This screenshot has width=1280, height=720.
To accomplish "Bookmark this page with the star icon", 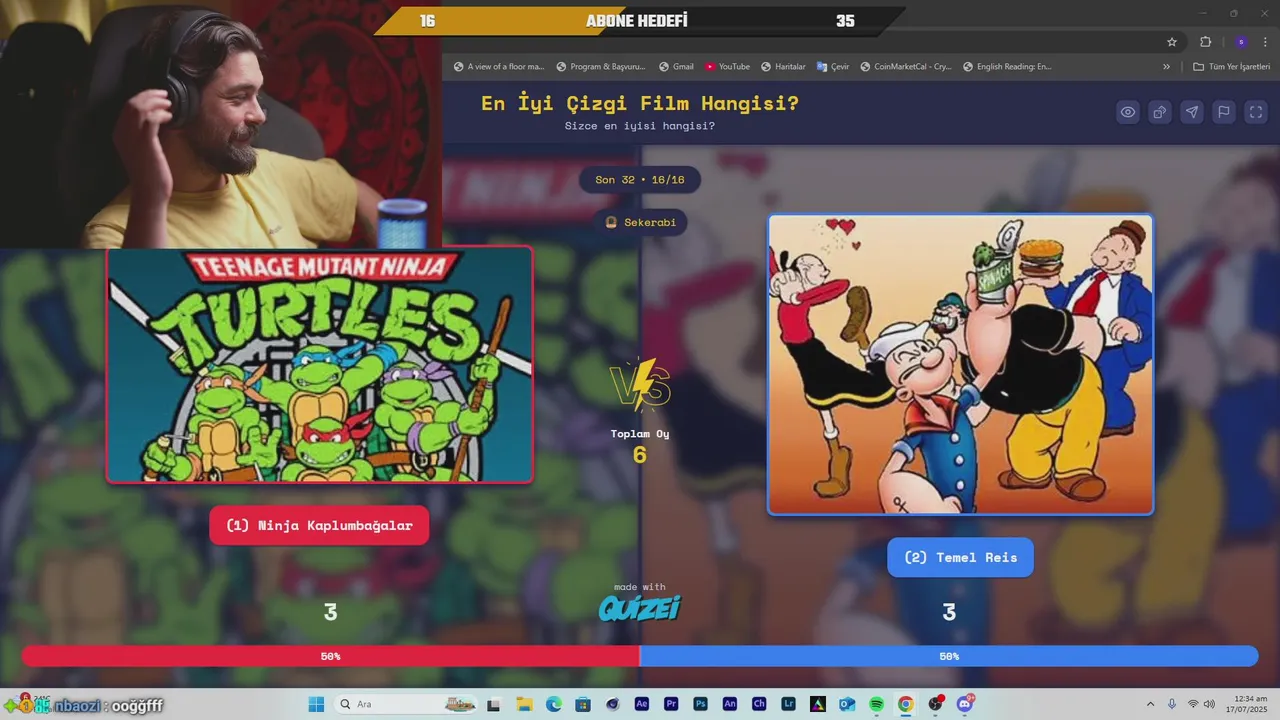I will (1172, 42).
